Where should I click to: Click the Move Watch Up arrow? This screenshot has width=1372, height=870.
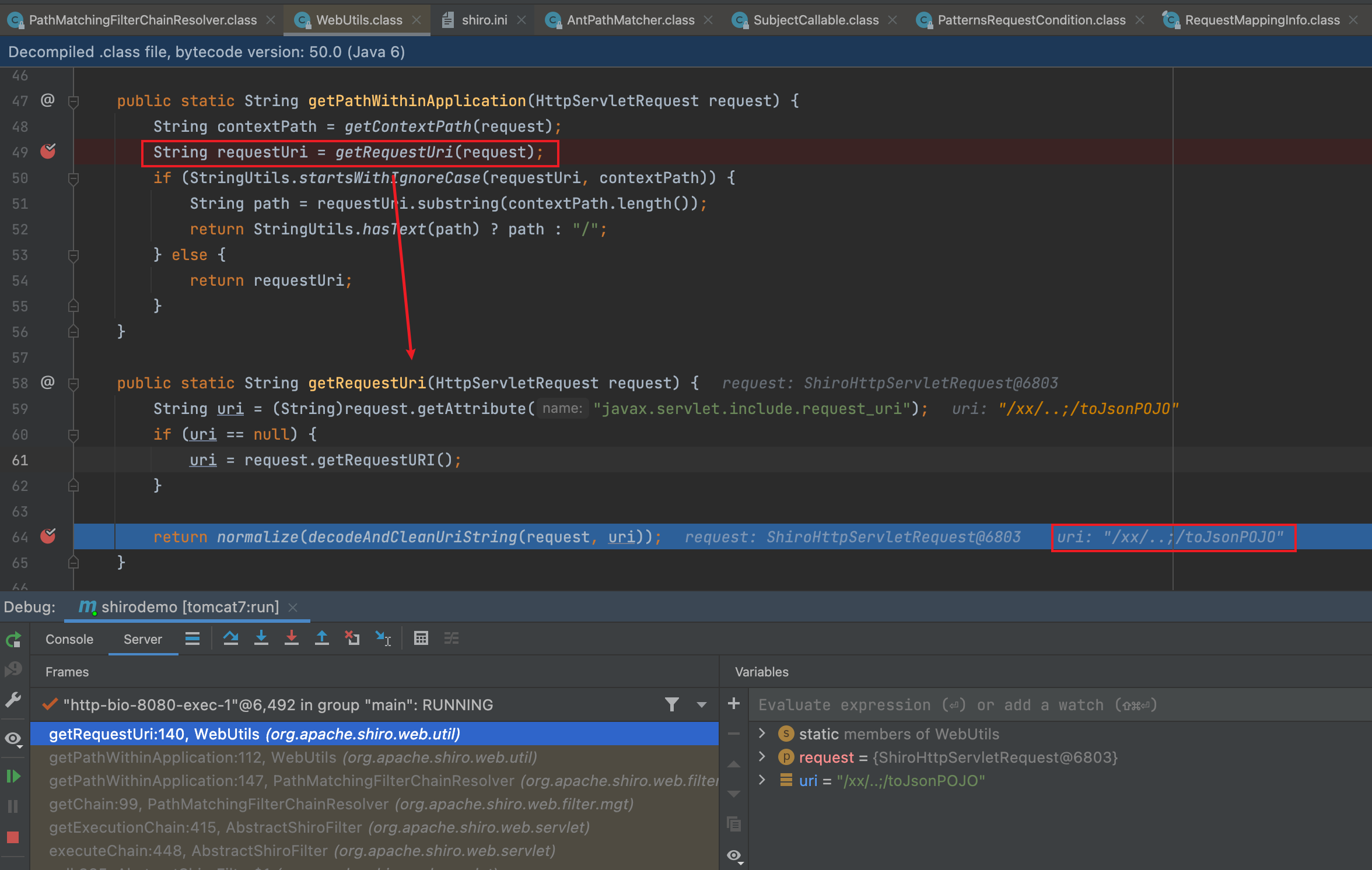734,764
